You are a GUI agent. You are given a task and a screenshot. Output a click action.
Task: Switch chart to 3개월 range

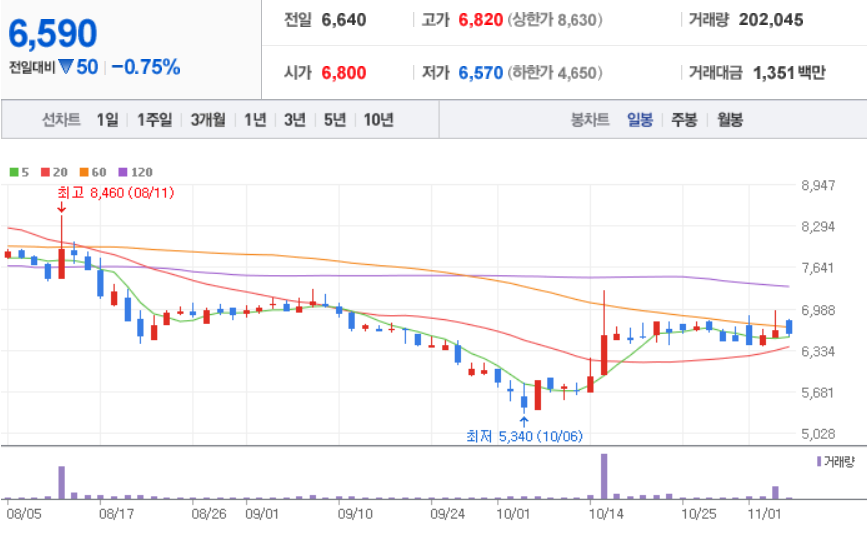[x=208, y=119]
